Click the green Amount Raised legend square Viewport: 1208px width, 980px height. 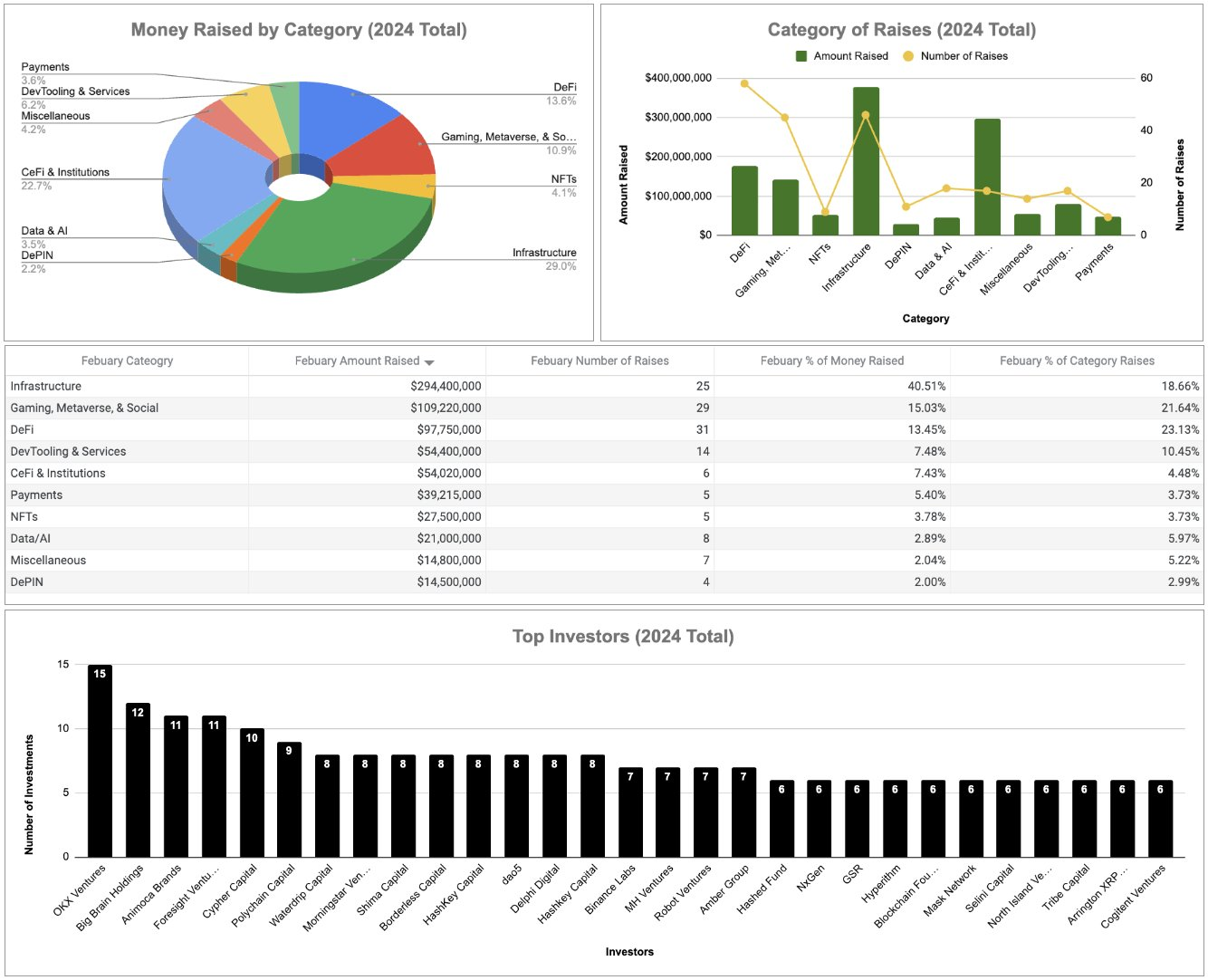point(801,56)
